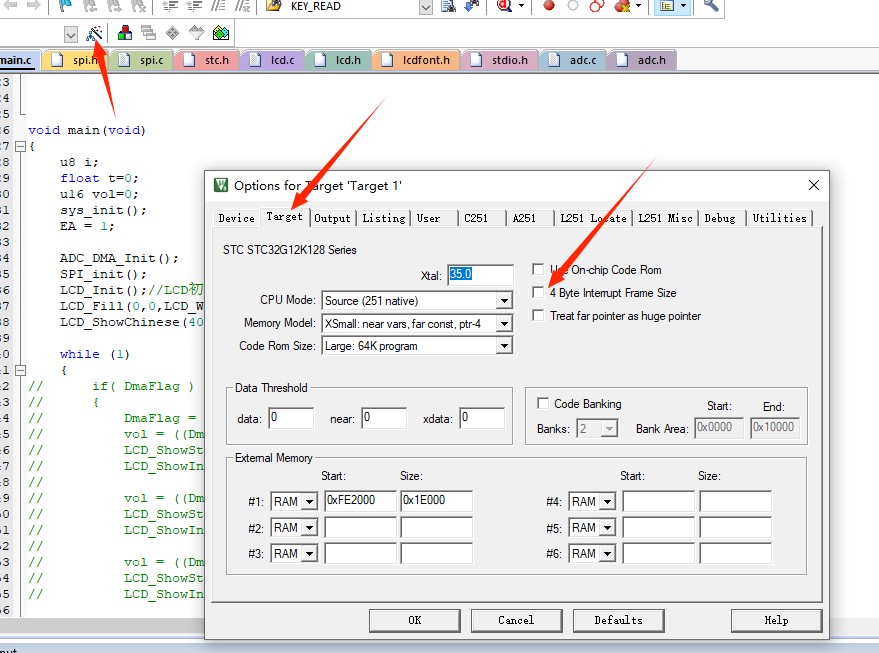Open the L251 Misc tab
Screen dimensions: 879x653
665,218
